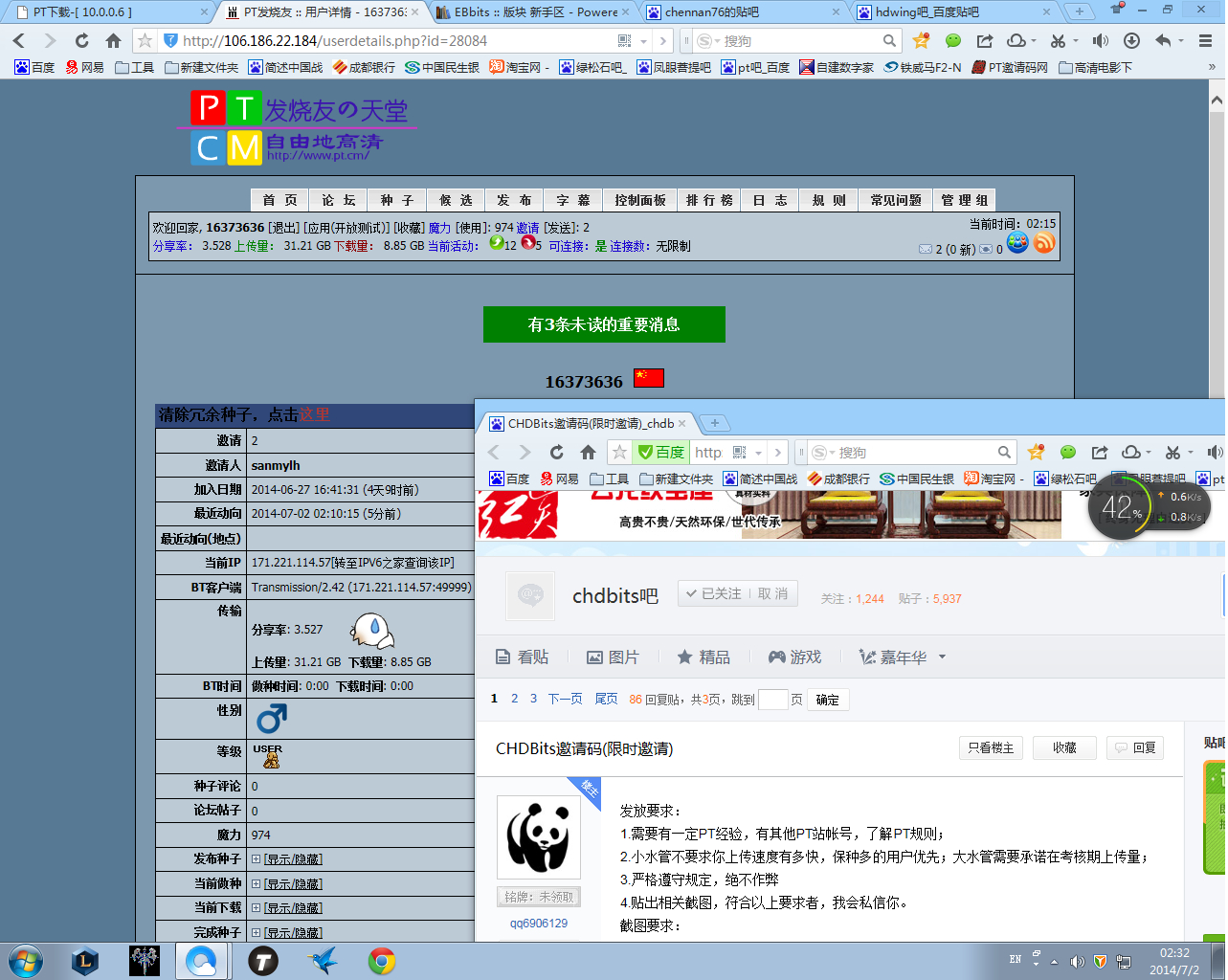Open the 控制面板 menu on the PT site
Screen dimensions: 1228x980
(x=640, y=200)
